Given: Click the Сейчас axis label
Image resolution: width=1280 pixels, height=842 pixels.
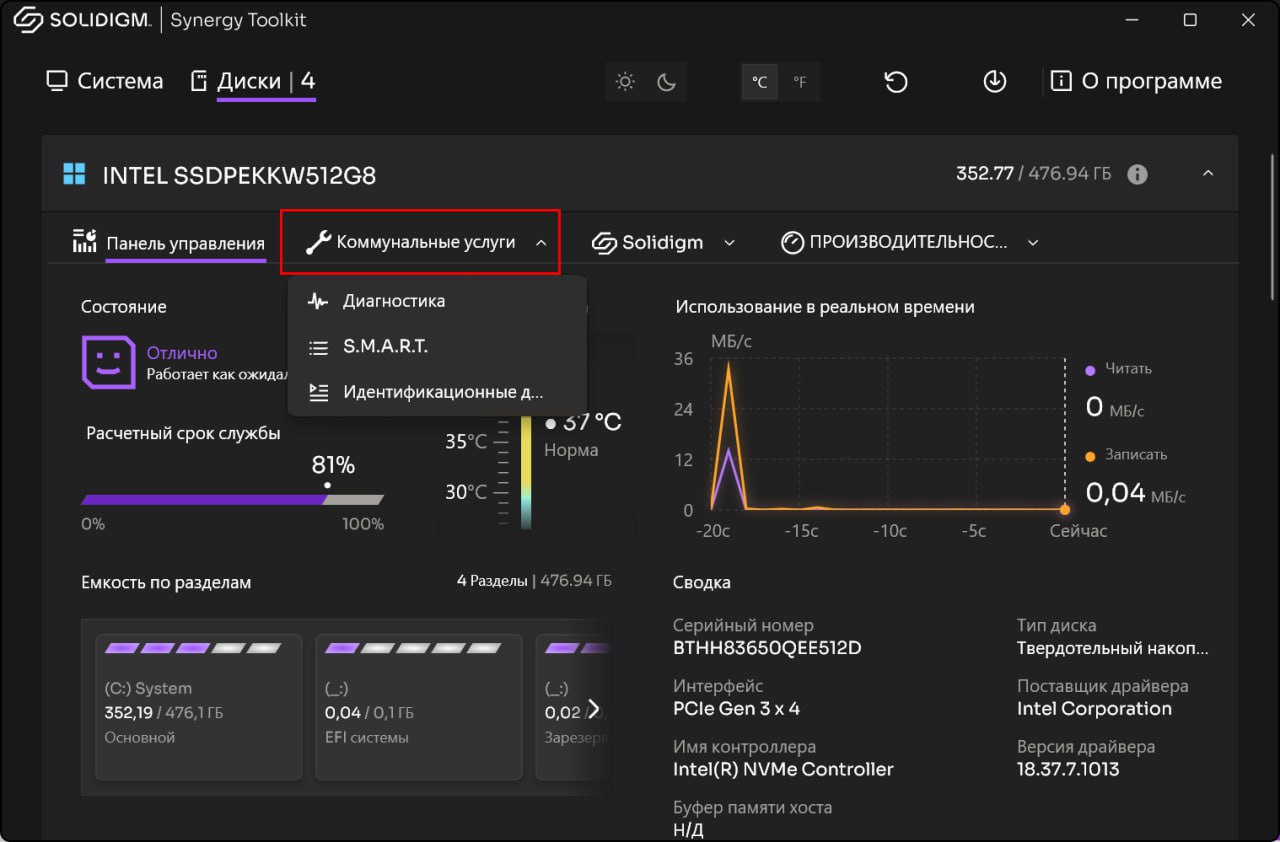Looking at the screenshot, I should click(x=1078, y=531).
